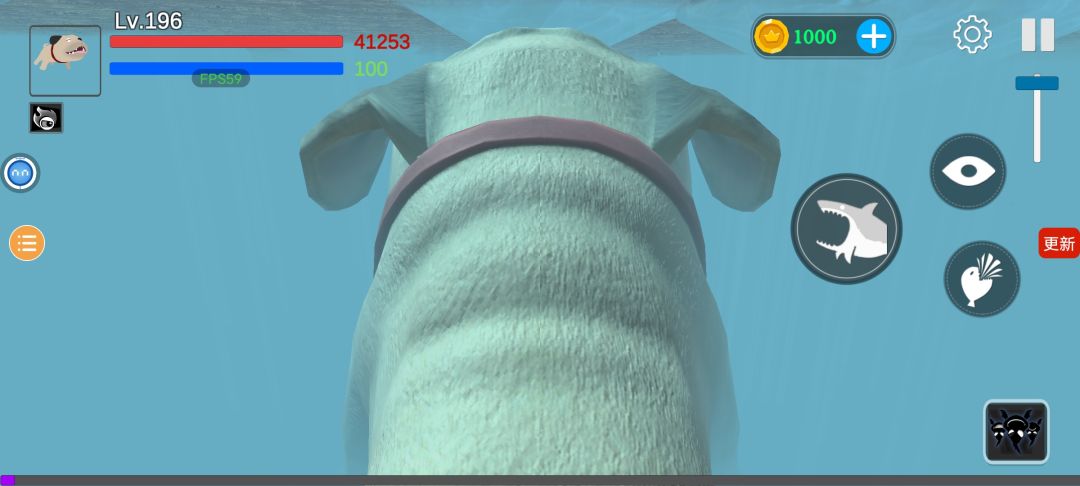Screen dimensions: 1080x486
Task: Click the red 更新 update button
Action: (x=1059, y=243)
